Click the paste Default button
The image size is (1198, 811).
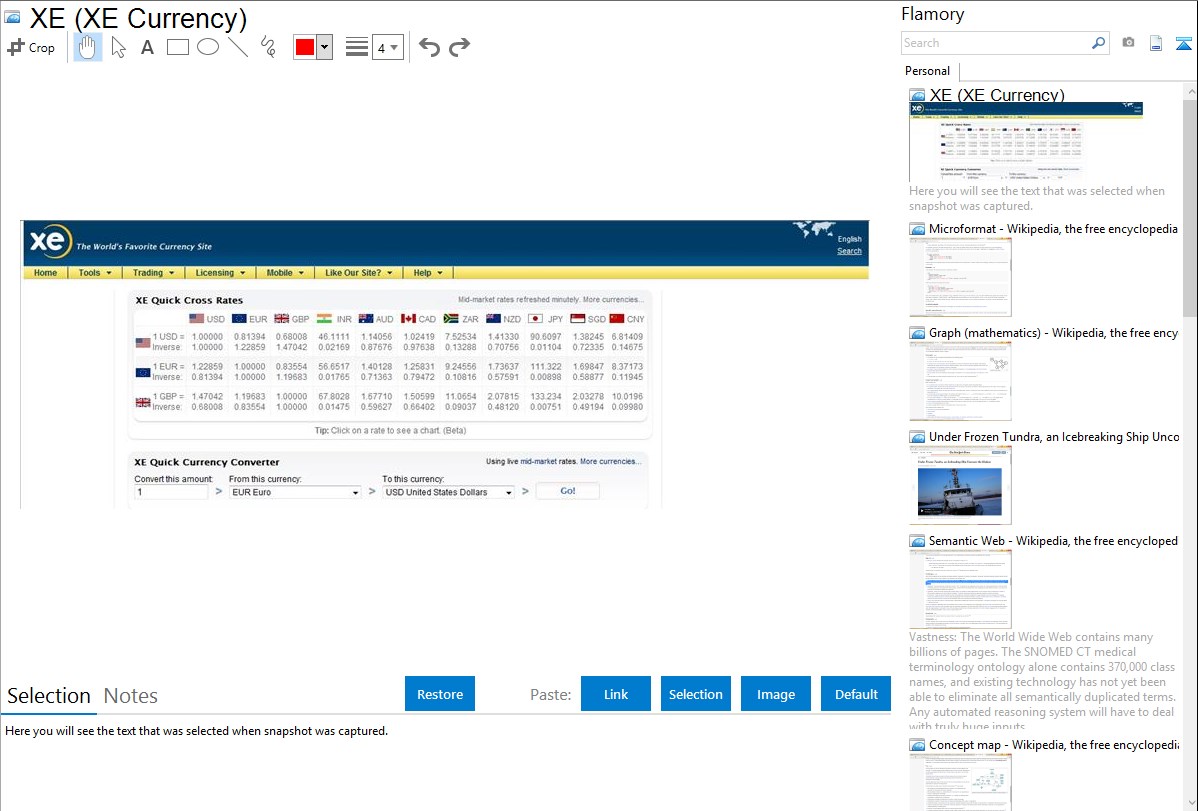click(x=856, y=694)
